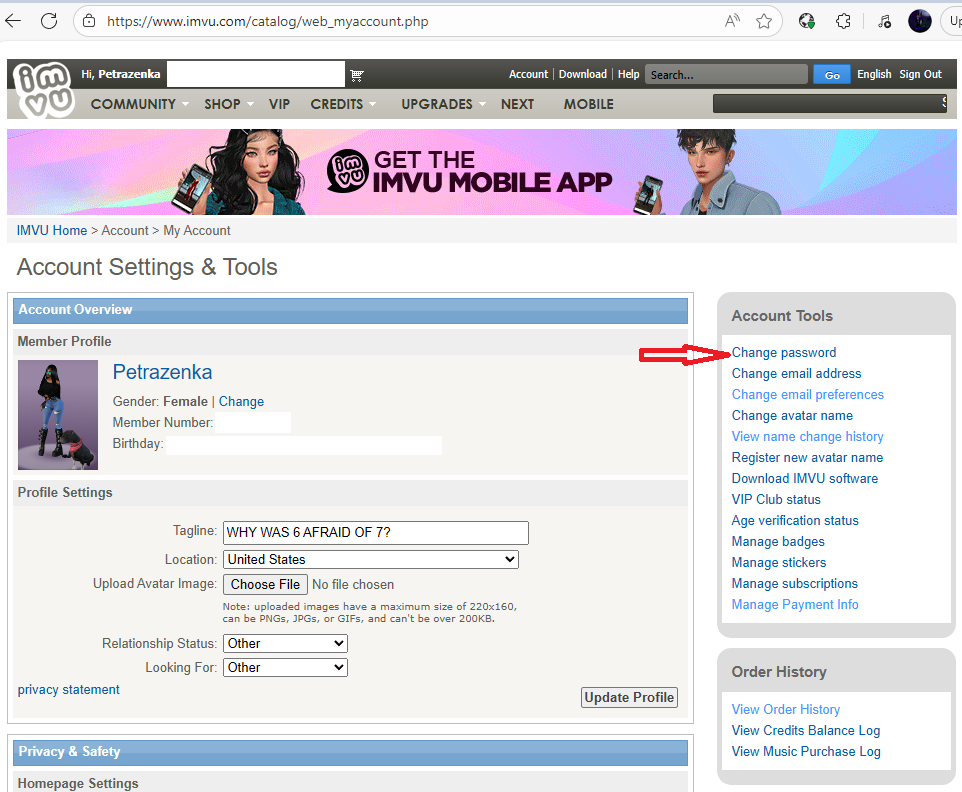This screenshot has width=962, height=792.
Task: Open the favorites list icon in toolbar
Action: pos(884,21)
